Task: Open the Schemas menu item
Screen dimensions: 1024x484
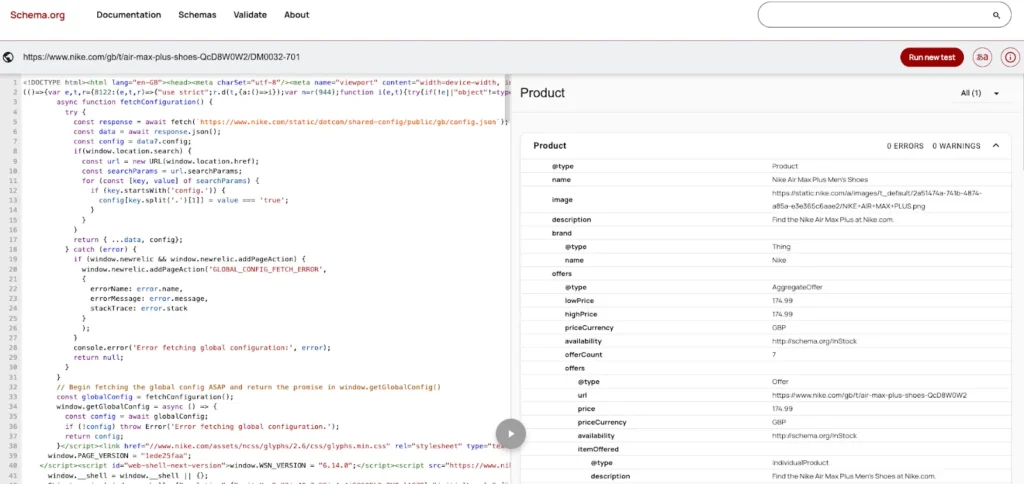Action: [197, 15]
